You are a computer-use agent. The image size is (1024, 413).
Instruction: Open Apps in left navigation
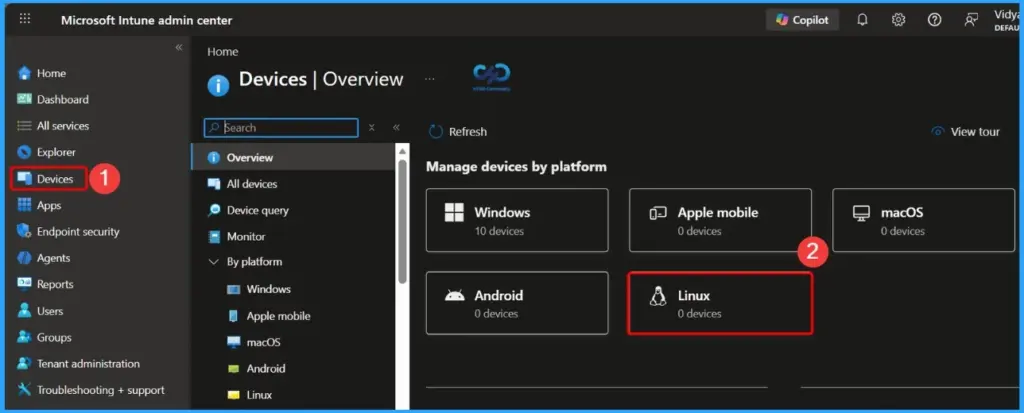(39, 205)
